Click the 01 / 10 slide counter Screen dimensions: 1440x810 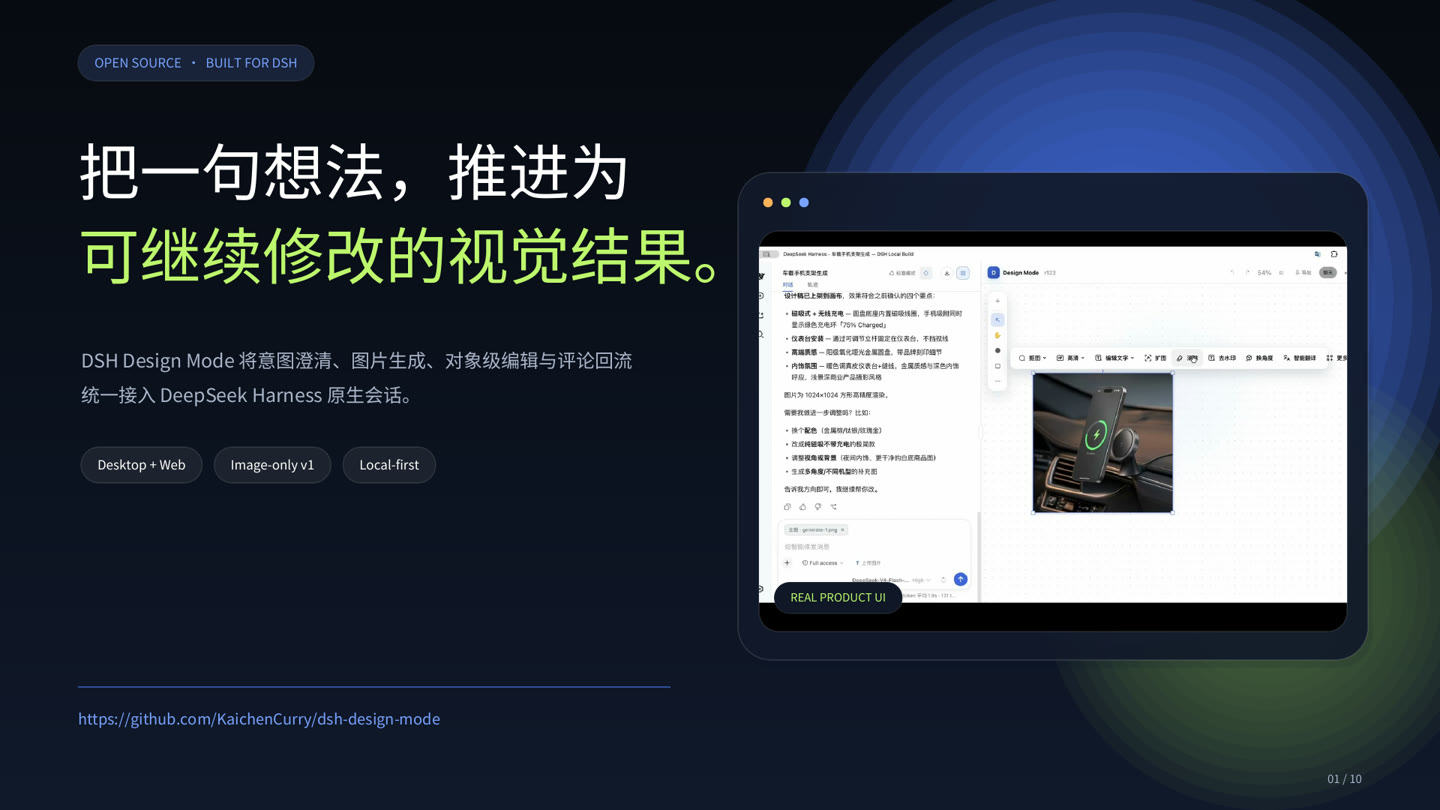1344,779
